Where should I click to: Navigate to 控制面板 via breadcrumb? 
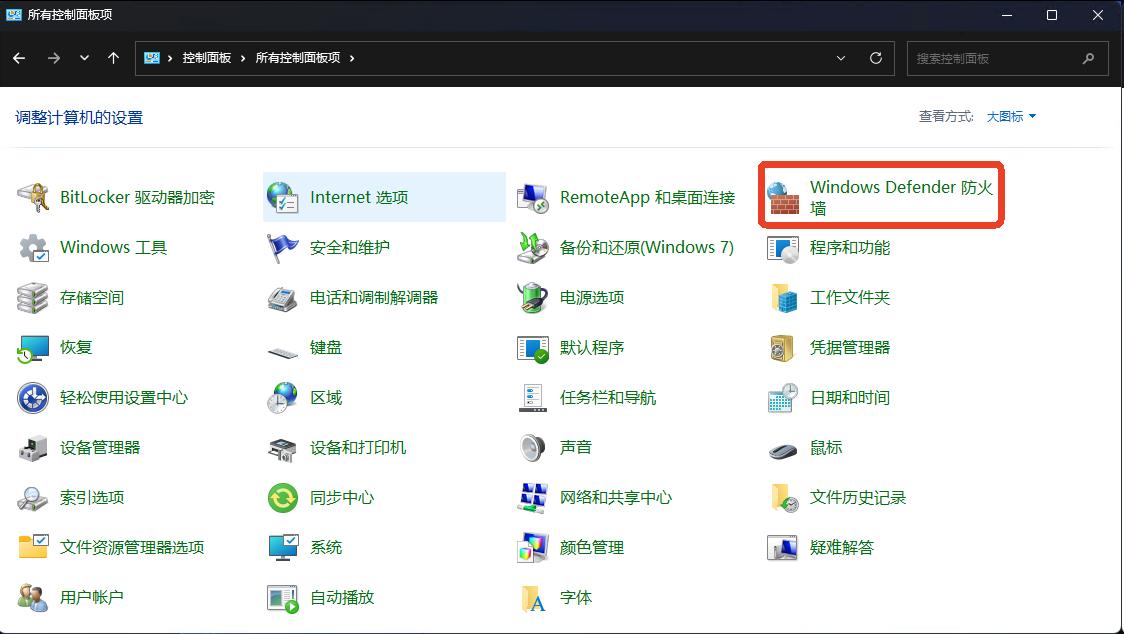207,58
